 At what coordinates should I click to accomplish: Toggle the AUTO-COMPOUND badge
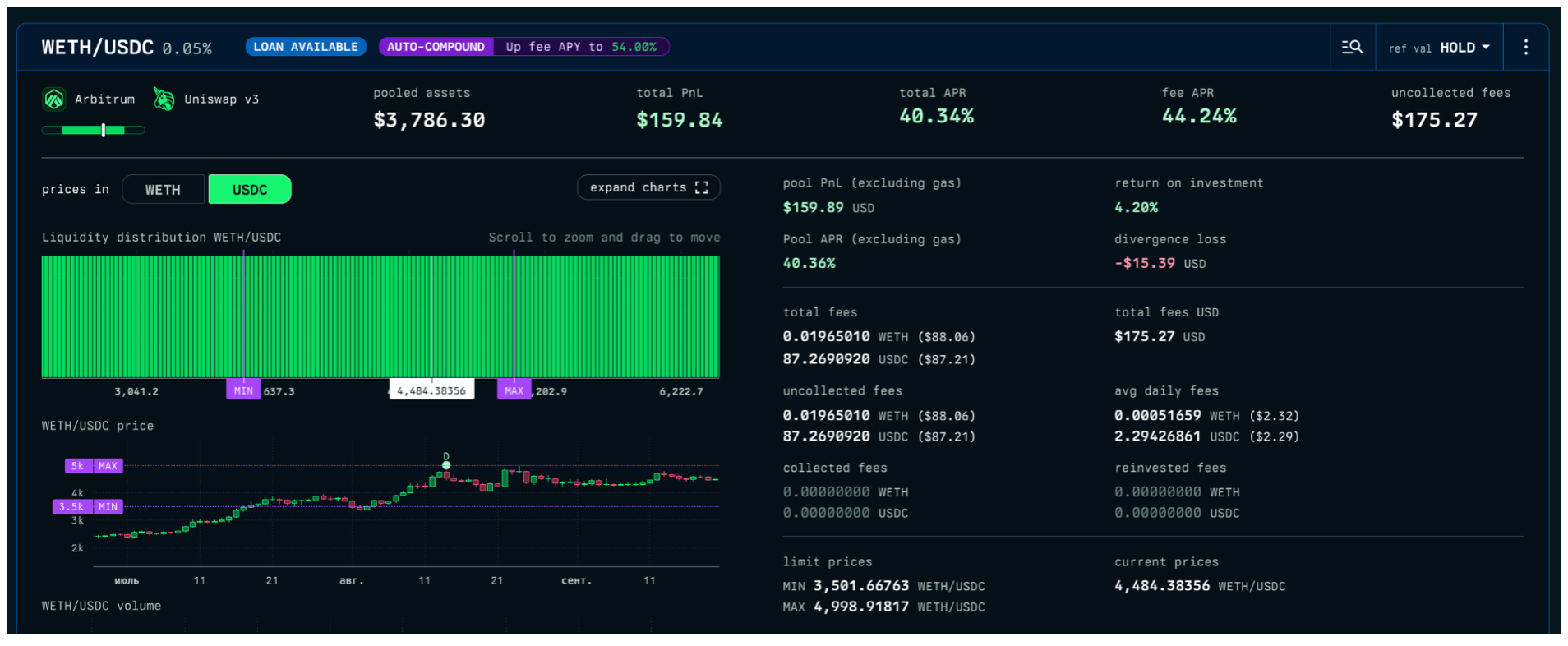(436, 47)
